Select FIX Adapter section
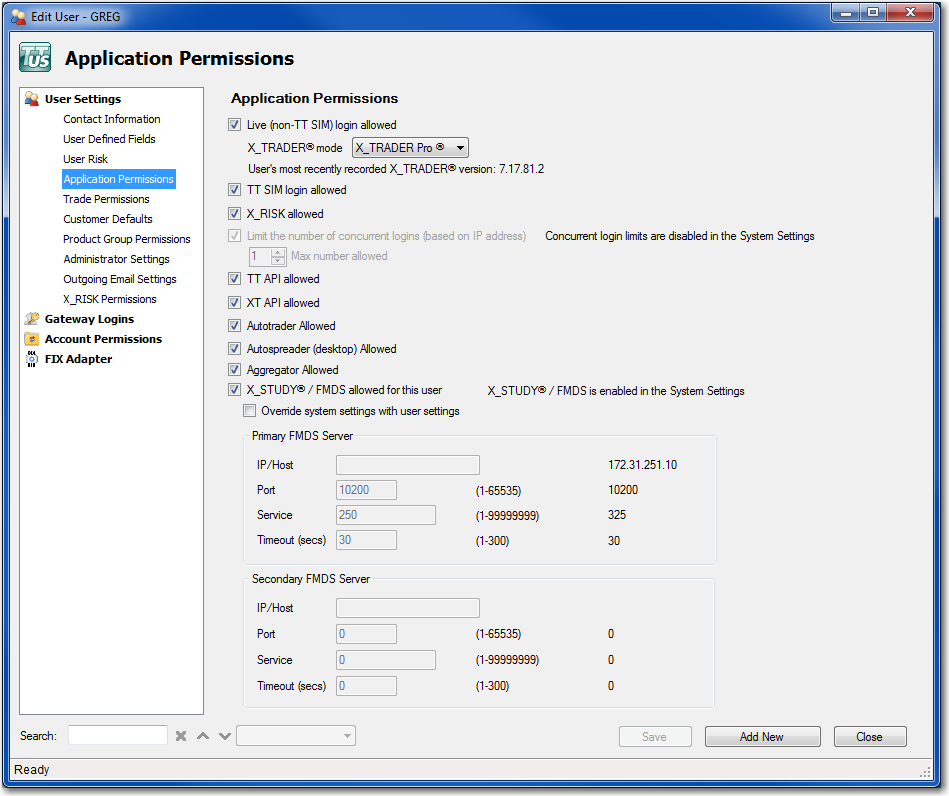This screenshot has width=949, height=796. [x=79, y=359]
